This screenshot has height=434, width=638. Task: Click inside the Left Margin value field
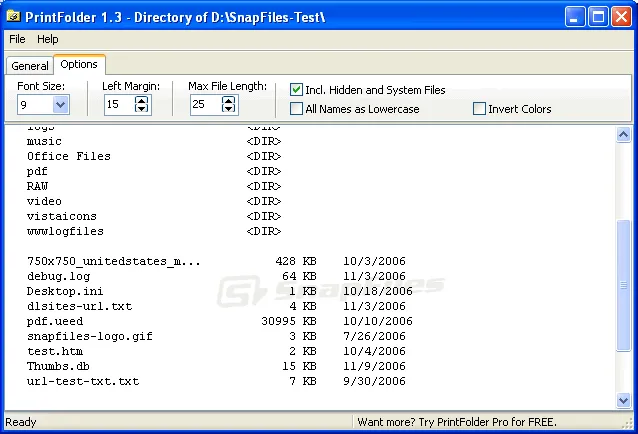pyautogui.click(x=119, y=105)
